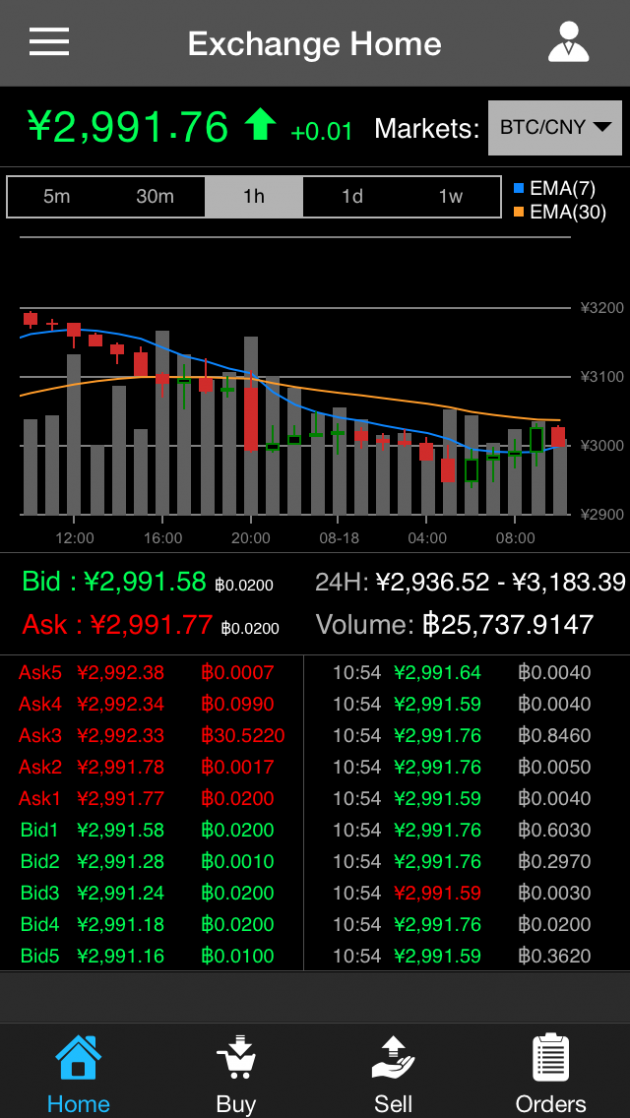Select the 5m chart interval

[x=57, y=197]
